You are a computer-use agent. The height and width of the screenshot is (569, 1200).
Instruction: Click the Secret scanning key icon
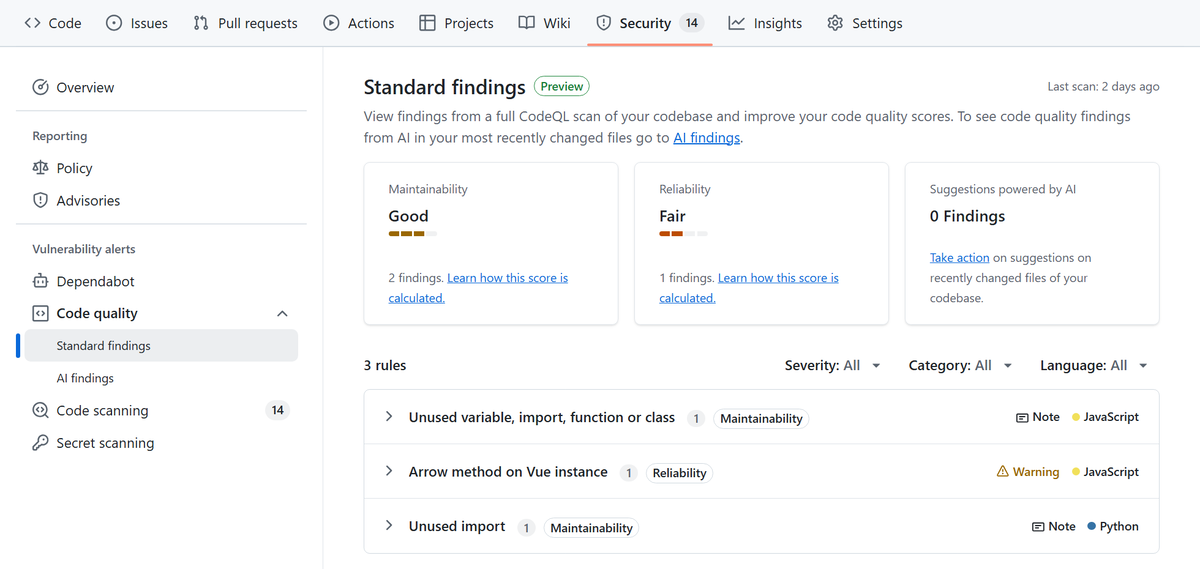pos(41,443)
